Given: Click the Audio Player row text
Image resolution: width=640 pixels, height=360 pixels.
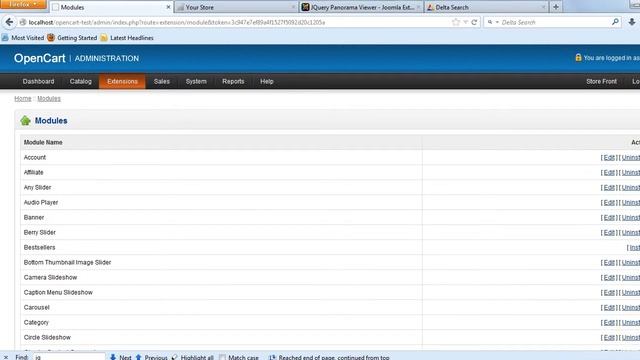Looking at the screenshot, I should [x=41, y=202].
